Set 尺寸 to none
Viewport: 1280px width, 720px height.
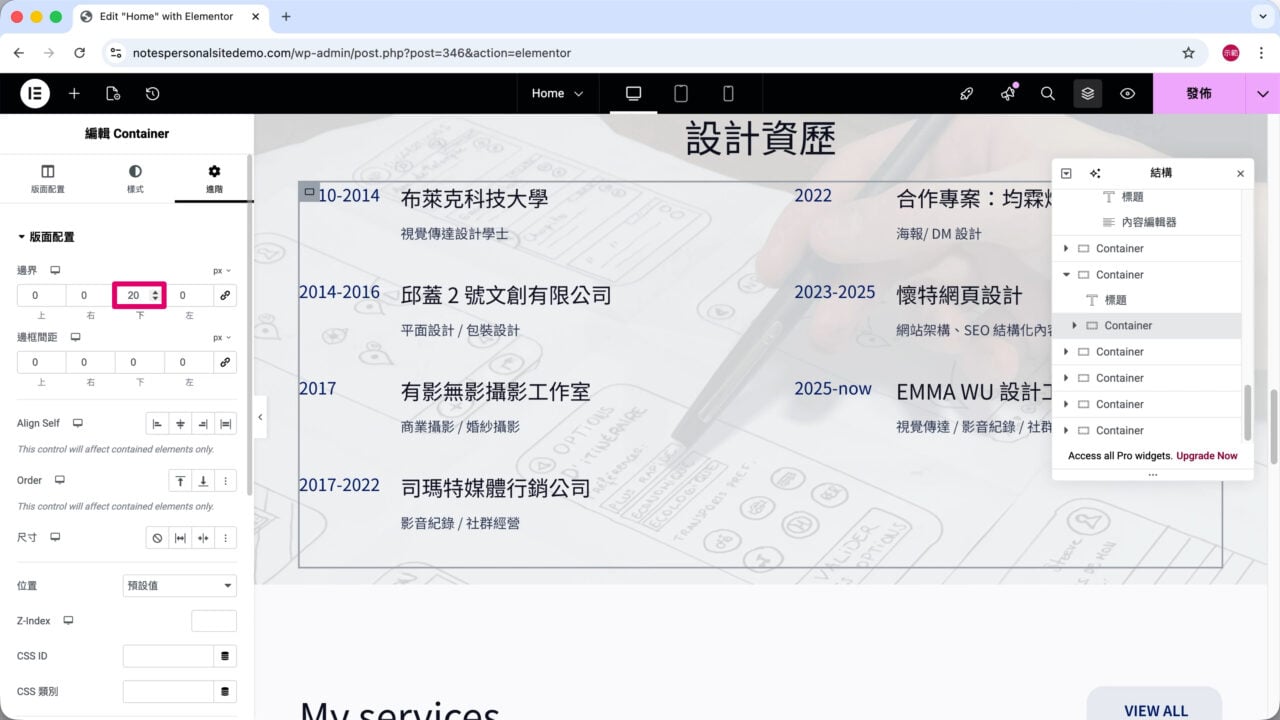coord(157,538)
